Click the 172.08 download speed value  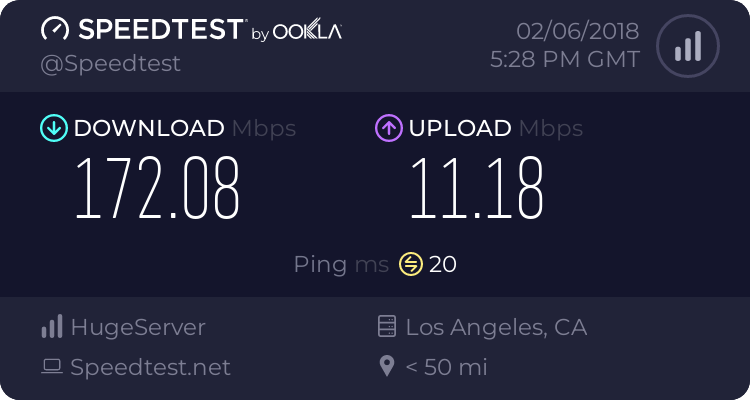(x=158, y=189)
